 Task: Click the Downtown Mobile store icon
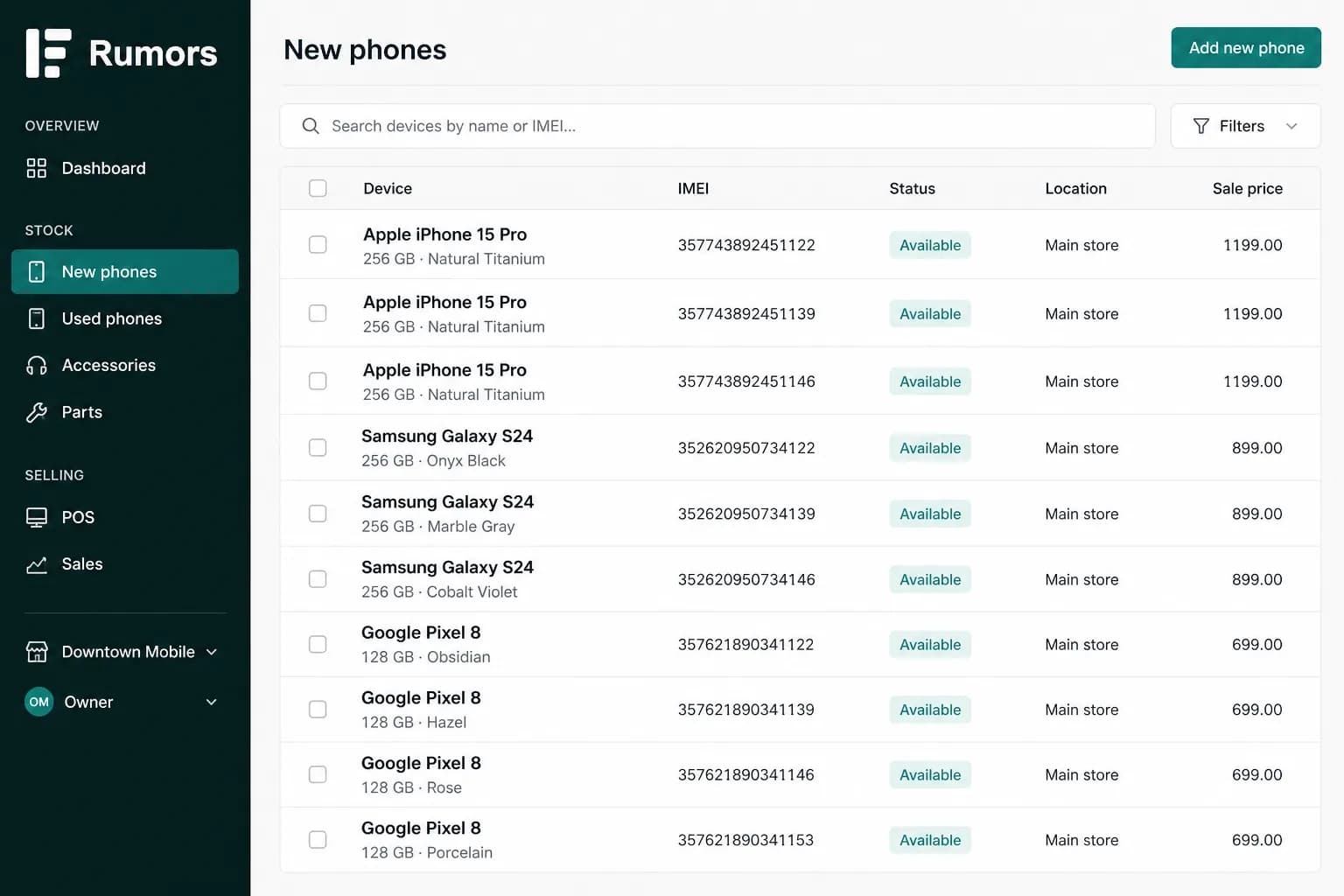tap(37, 652)
